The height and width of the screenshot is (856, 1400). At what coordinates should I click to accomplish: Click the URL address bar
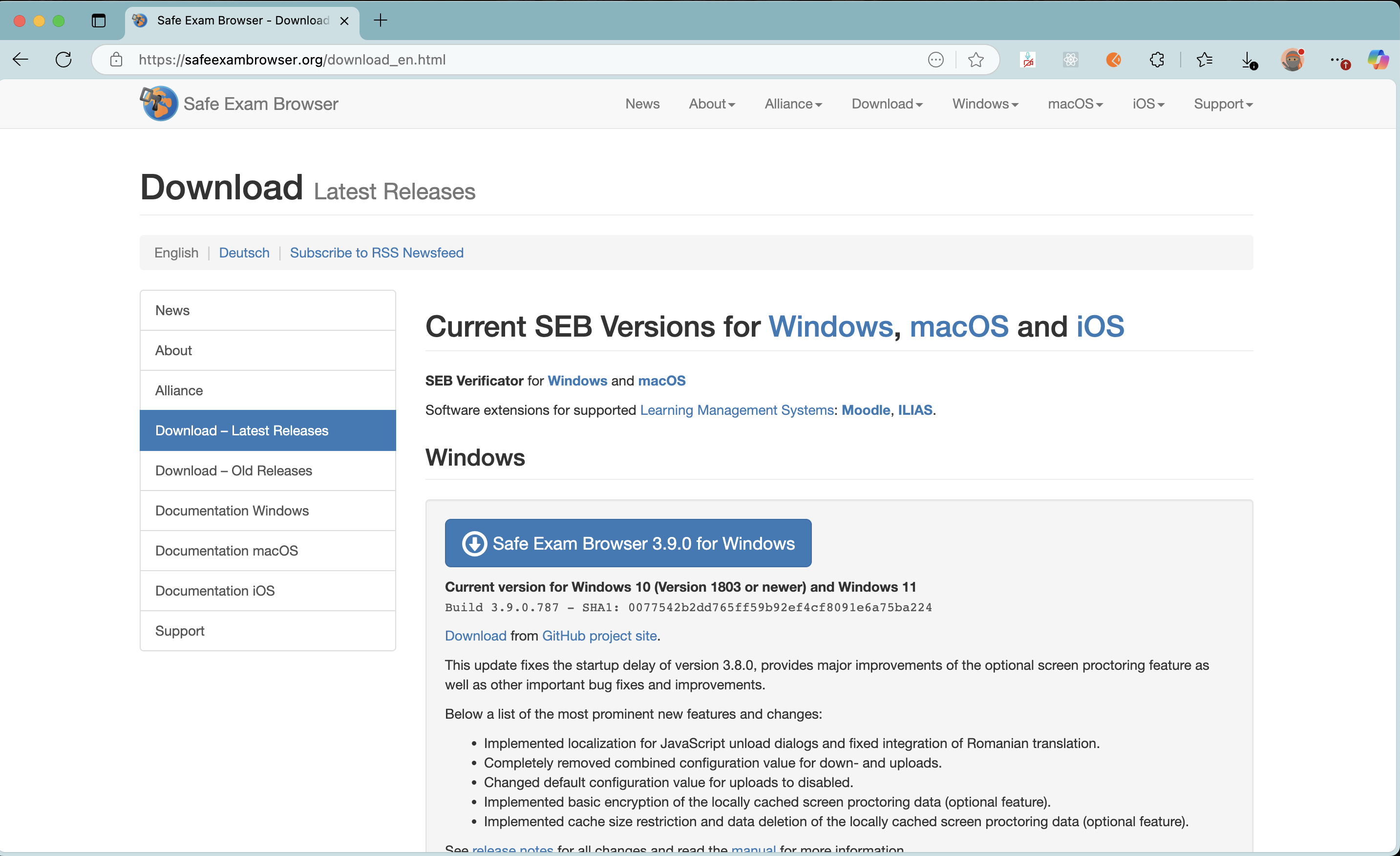pyautogui.click(x=511, y=60)
